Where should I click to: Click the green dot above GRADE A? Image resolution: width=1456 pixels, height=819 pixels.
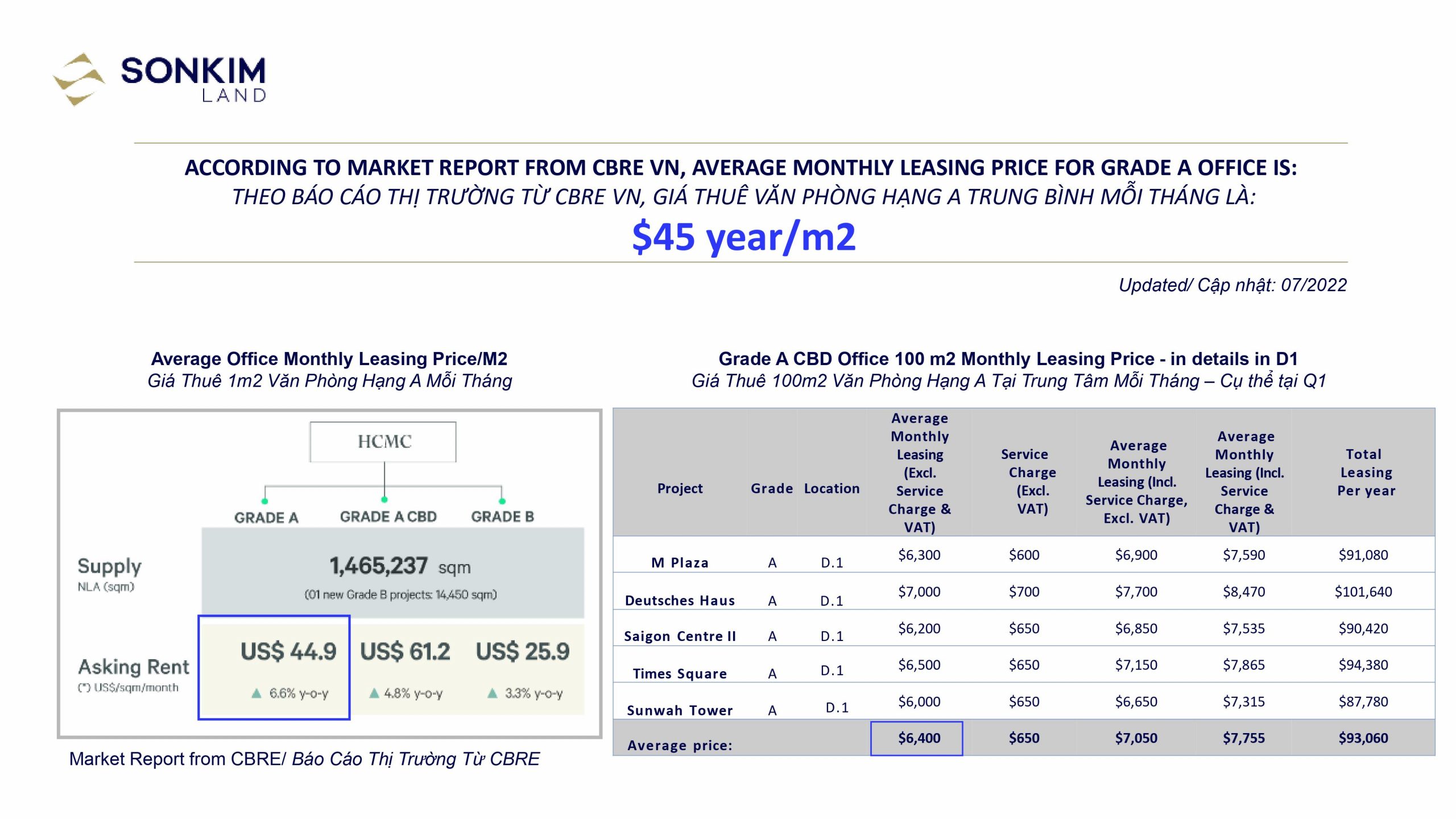(x=264, y=501)
